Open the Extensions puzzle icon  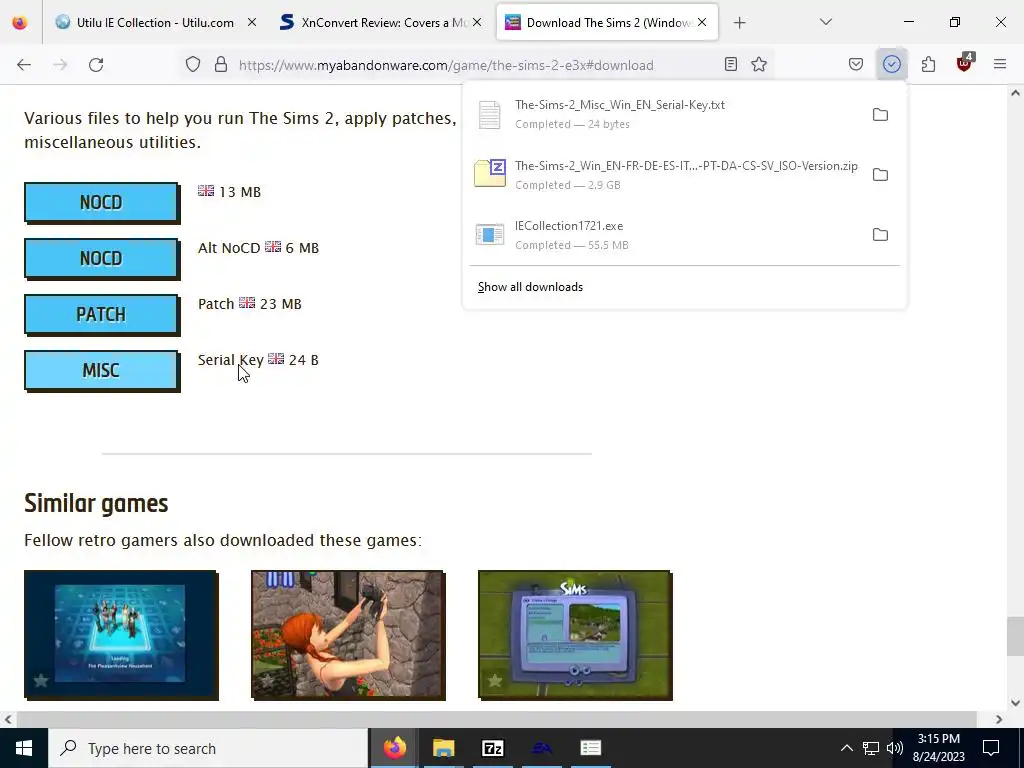point(928,64)
